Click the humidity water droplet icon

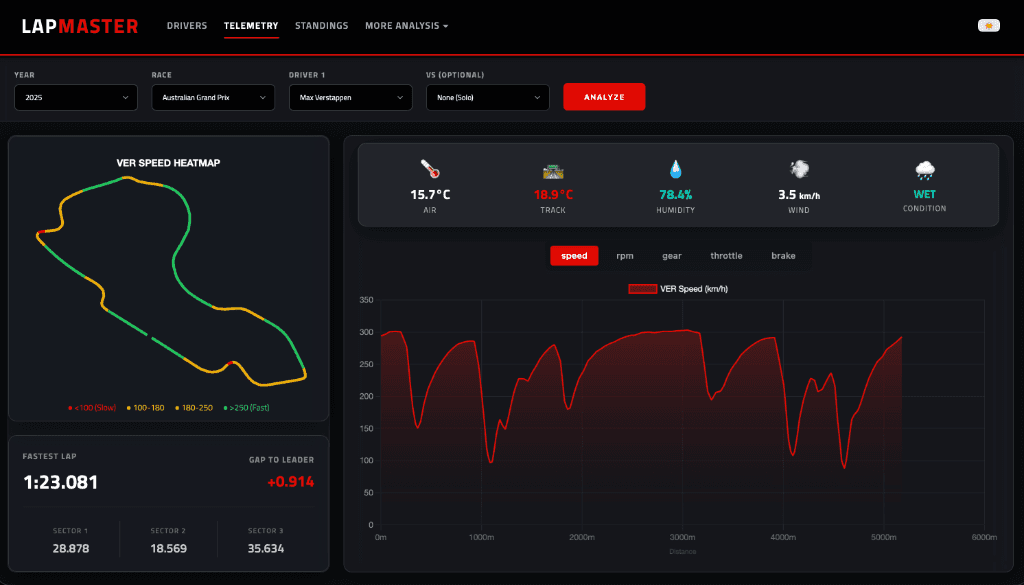click(x=675, y=169)
